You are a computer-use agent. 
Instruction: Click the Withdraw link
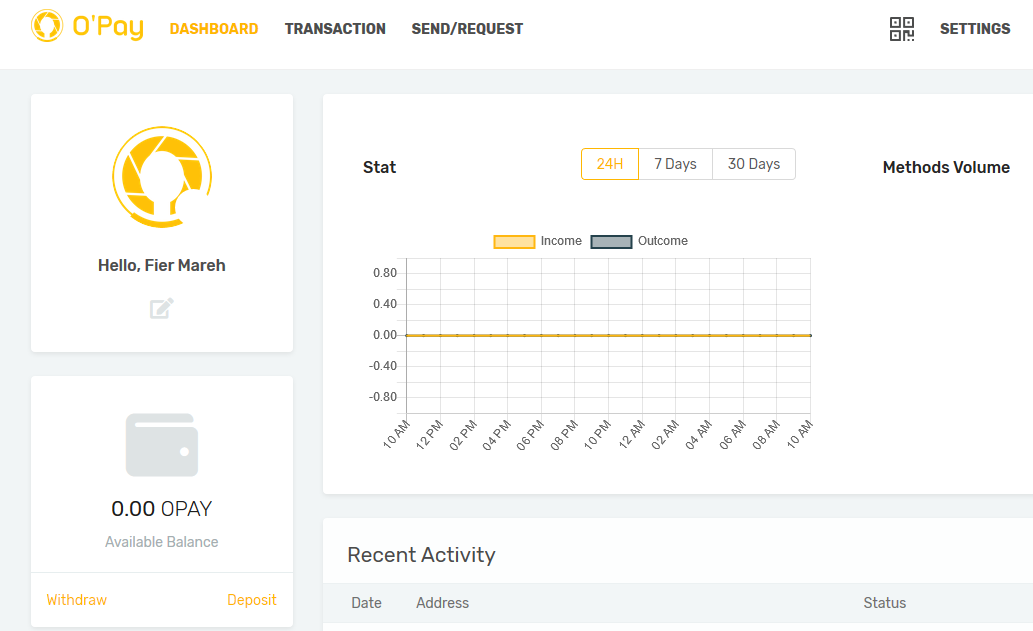click(x=77, y=600)
